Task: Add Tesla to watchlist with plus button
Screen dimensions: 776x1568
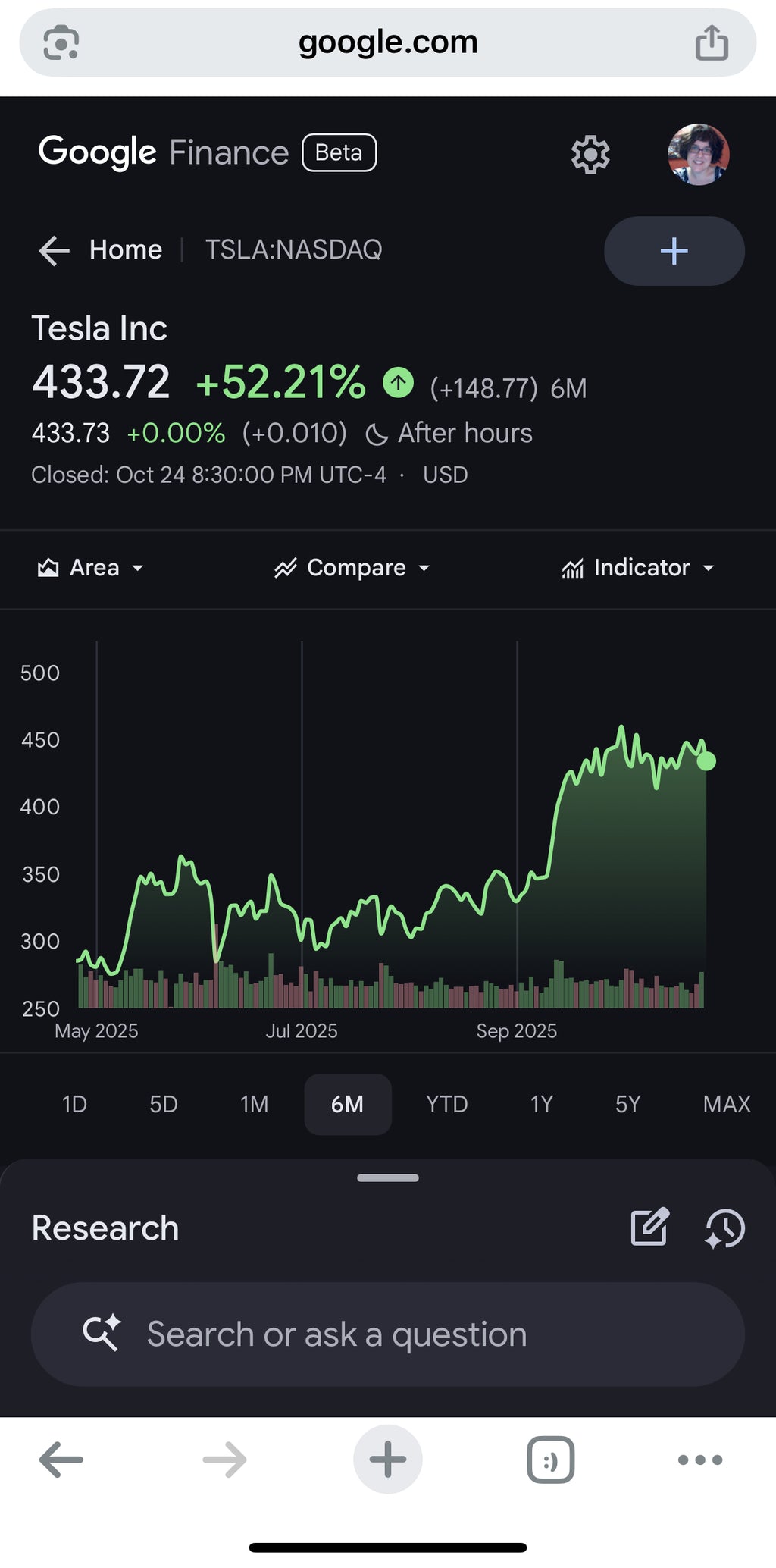Action: (x=674, y=251)
